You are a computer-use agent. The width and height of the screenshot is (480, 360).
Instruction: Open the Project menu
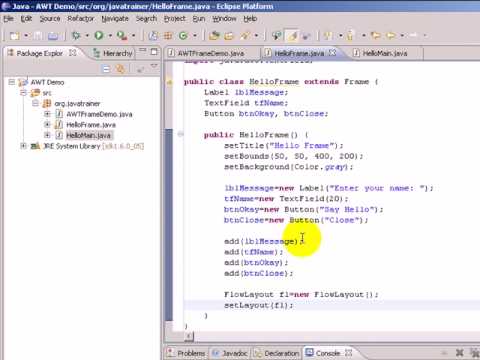(x=175, y=19)
